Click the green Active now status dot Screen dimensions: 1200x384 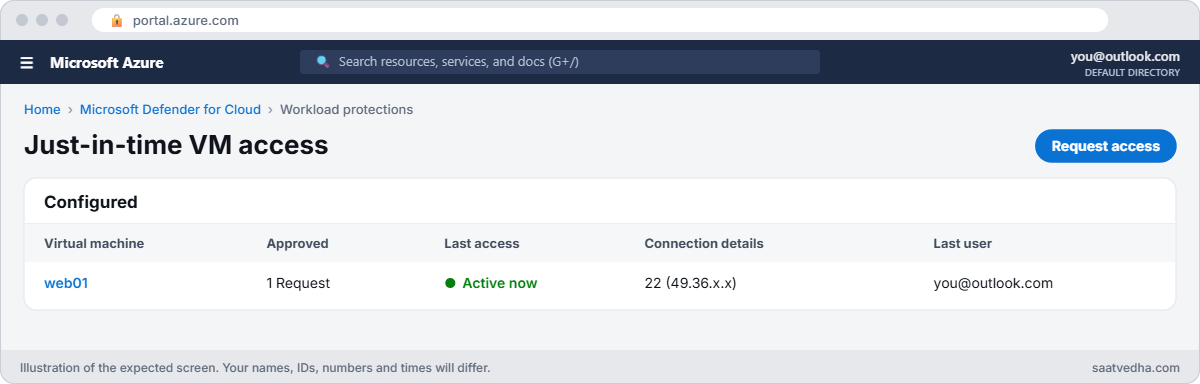pos(450,283)
